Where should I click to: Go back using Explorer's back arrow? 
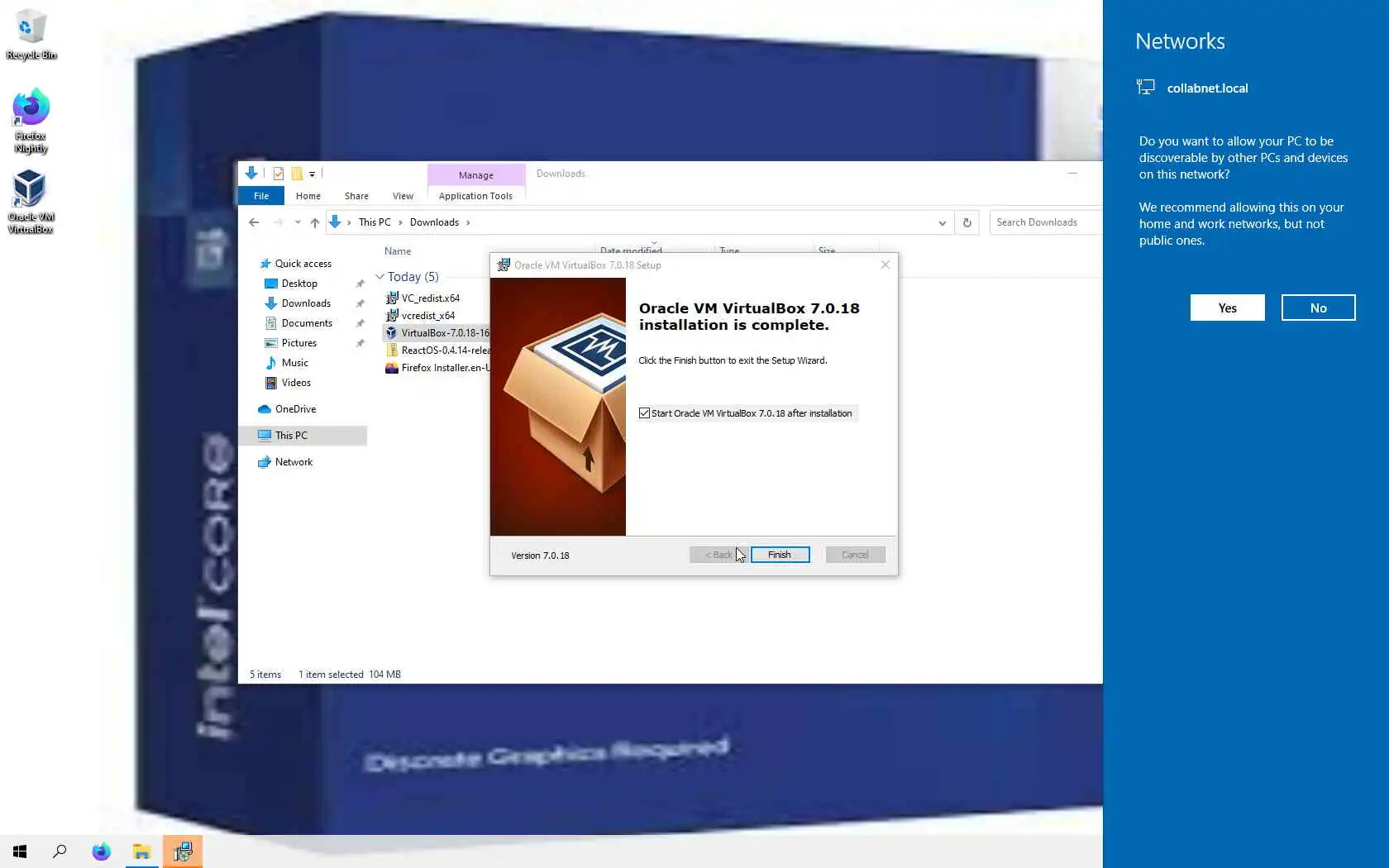(254, 222)
